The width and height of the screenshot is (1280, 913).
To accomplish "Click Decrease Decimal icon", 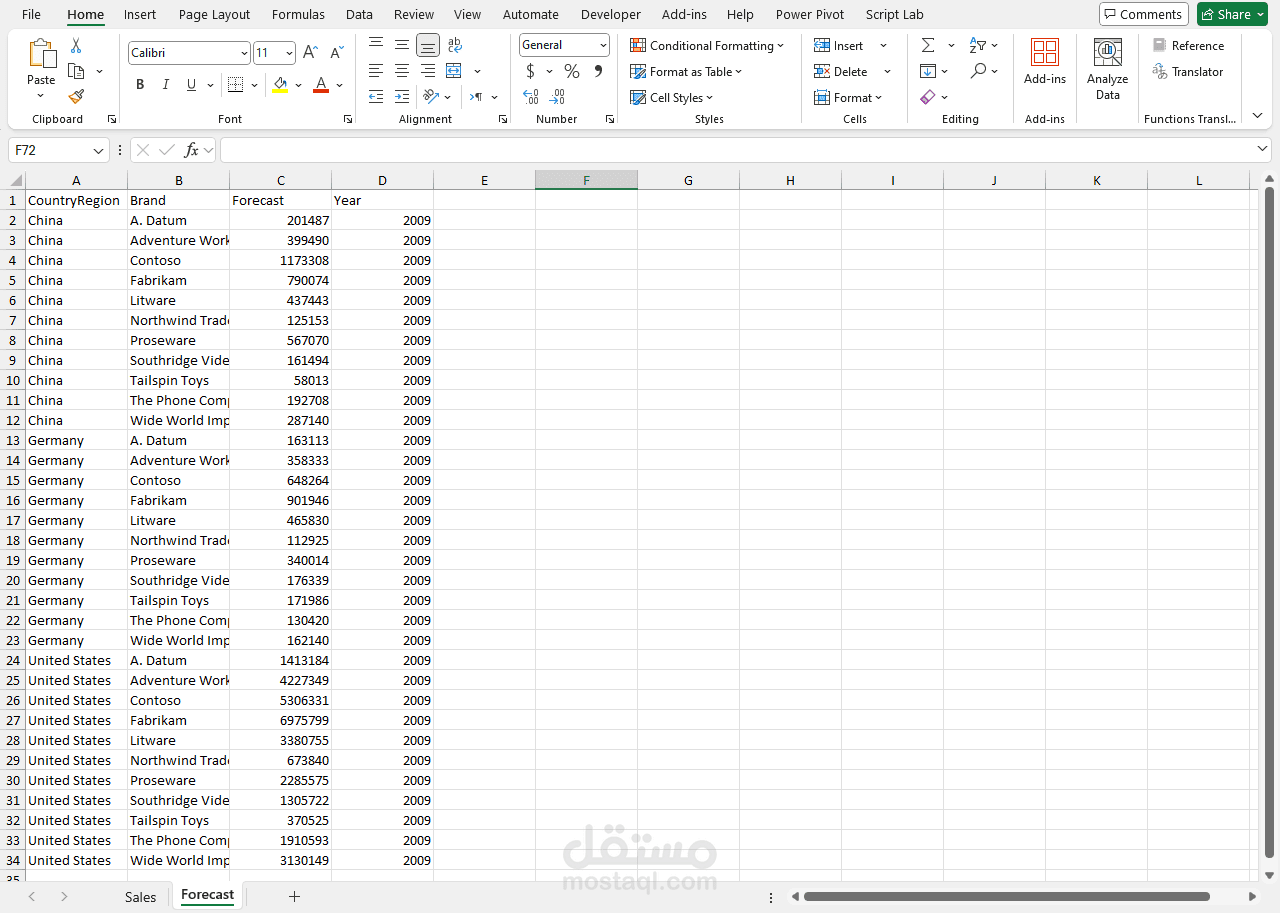I will (x=557, y=97).
